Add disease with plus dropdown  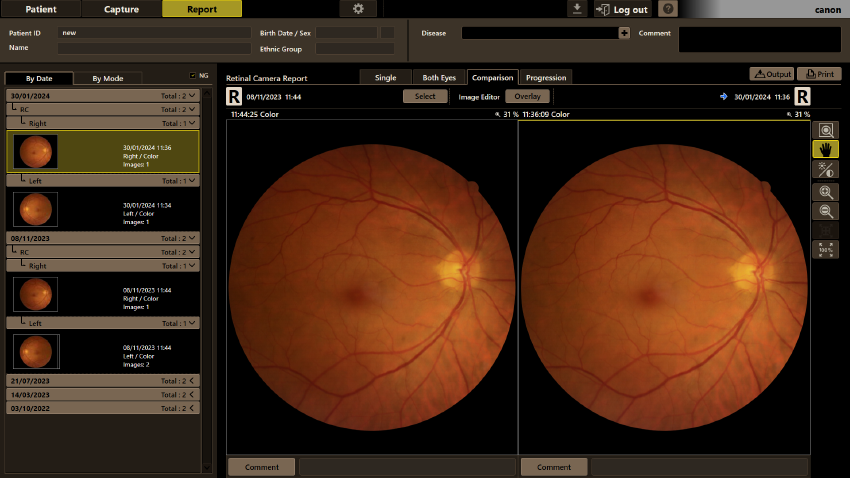click(624, 33)
